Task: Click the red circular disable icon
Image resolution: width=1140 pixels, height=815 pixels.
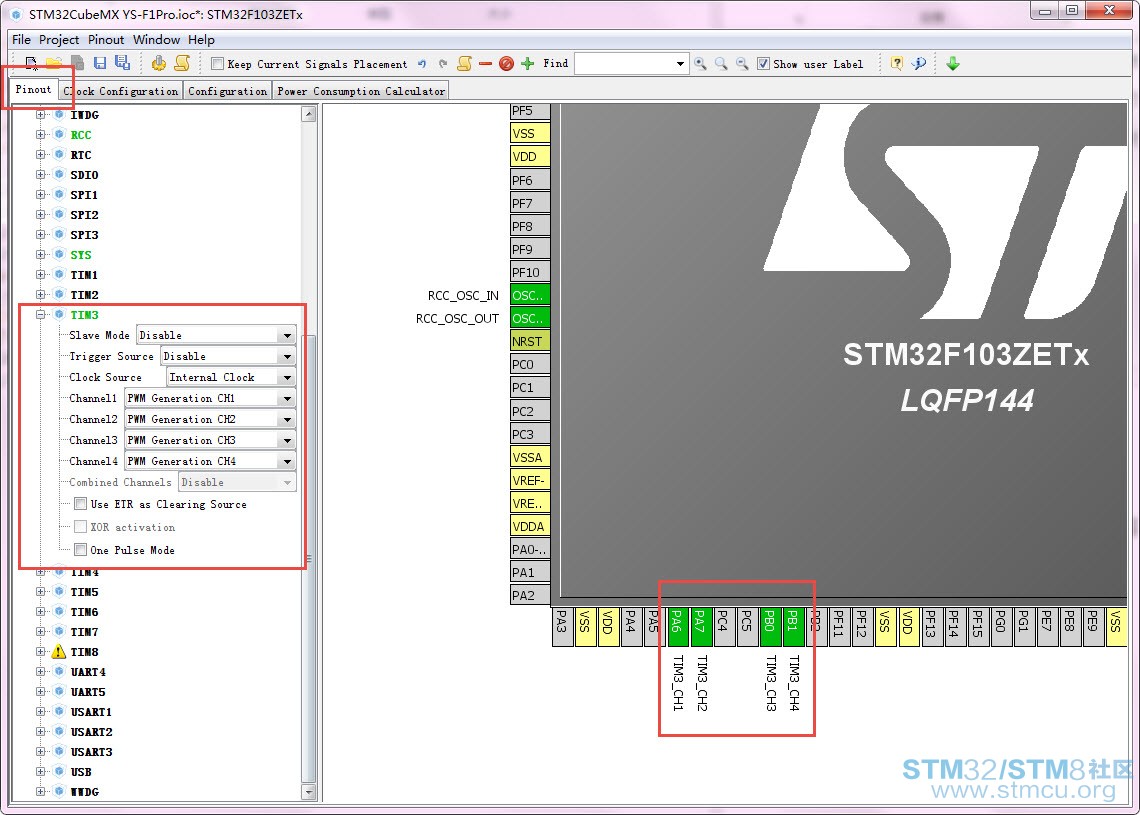Action: [507, 64]
